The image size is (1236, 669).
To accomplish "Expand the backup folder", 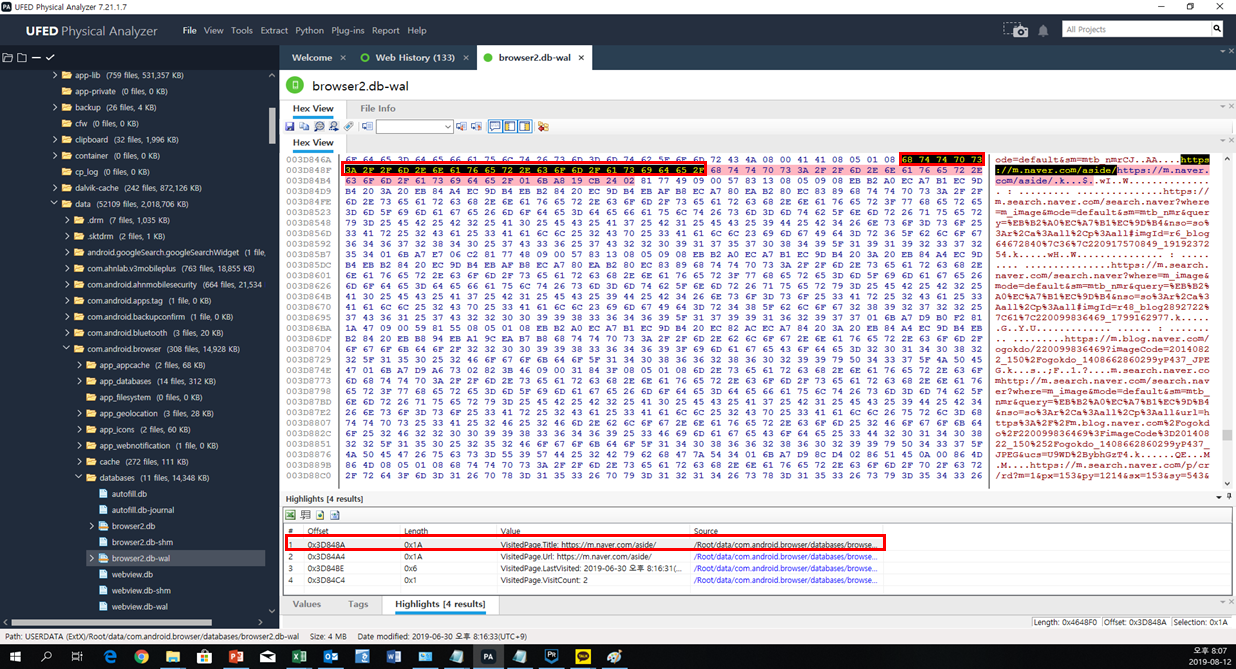I will (x=56, y=107).
